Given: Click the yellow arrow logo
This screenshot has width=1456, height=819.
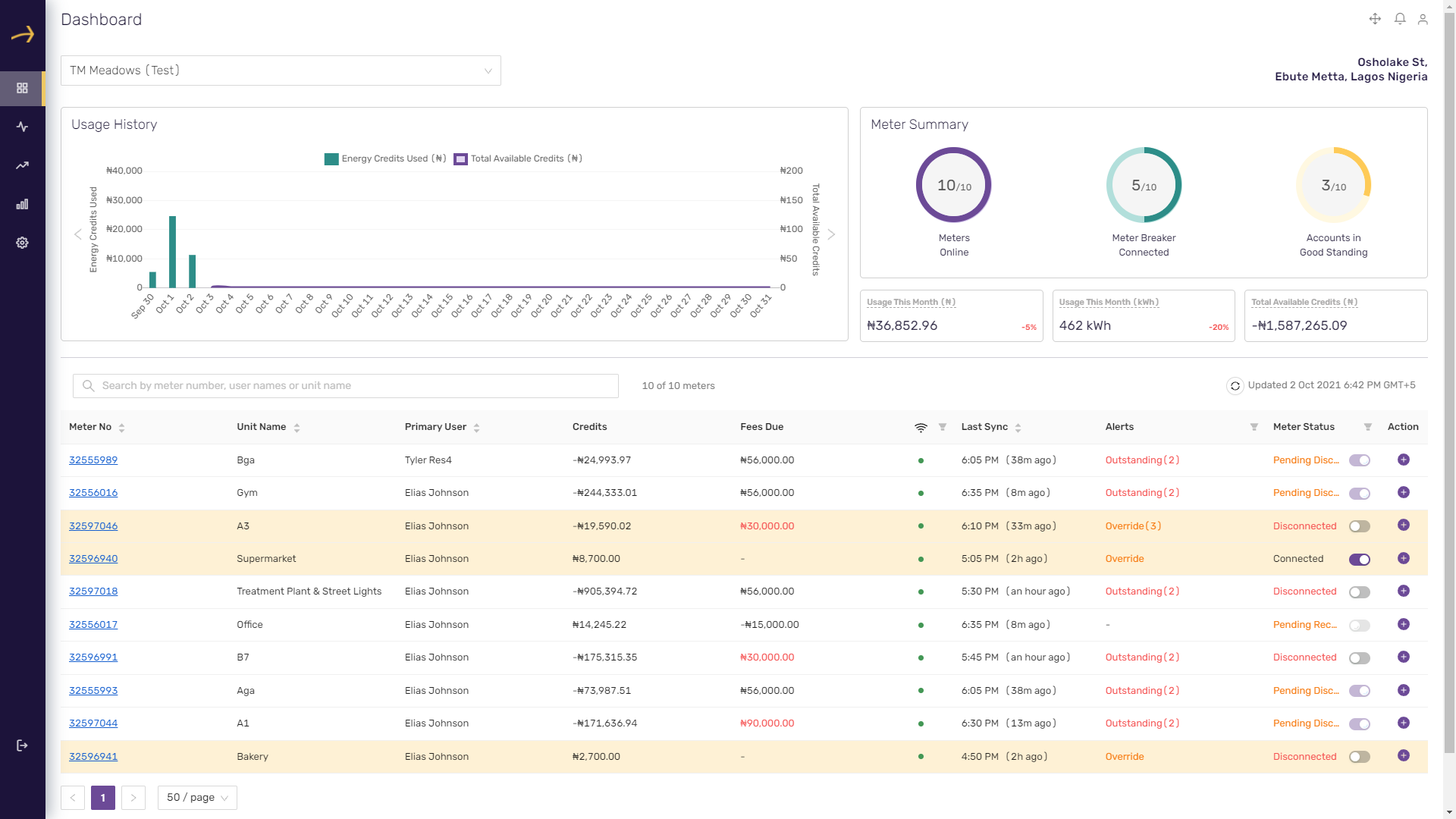Looking at the screenshot, I should pyautogui.click(x=23, y=34).
